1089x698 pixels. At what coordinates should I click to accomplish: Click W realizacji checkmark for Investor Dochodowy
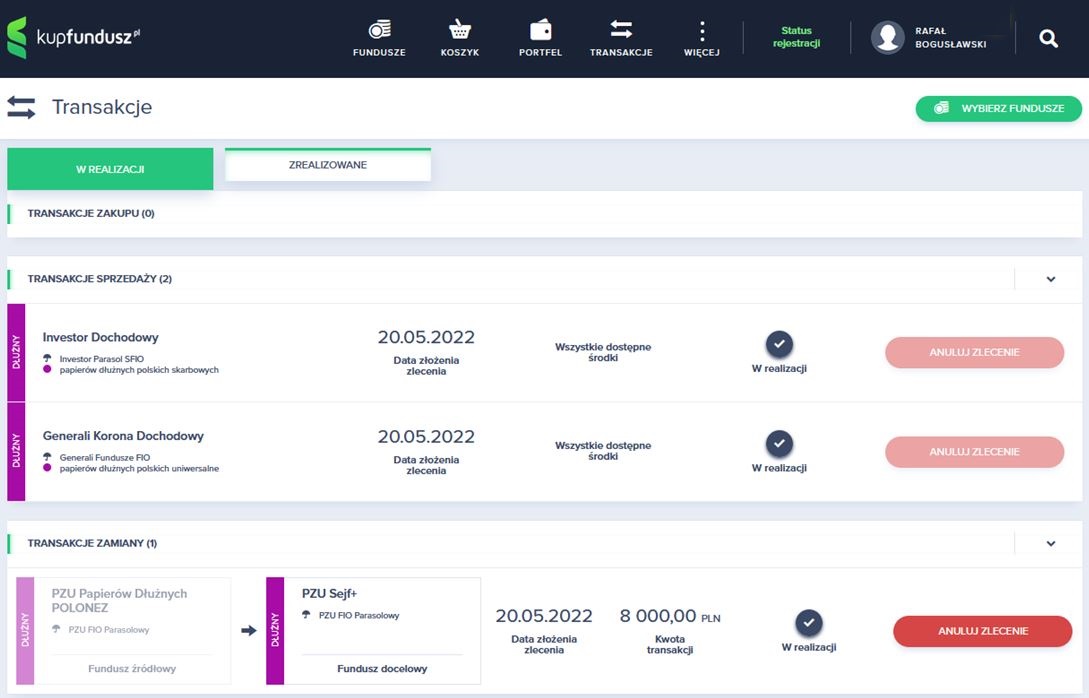coord(779,344)
